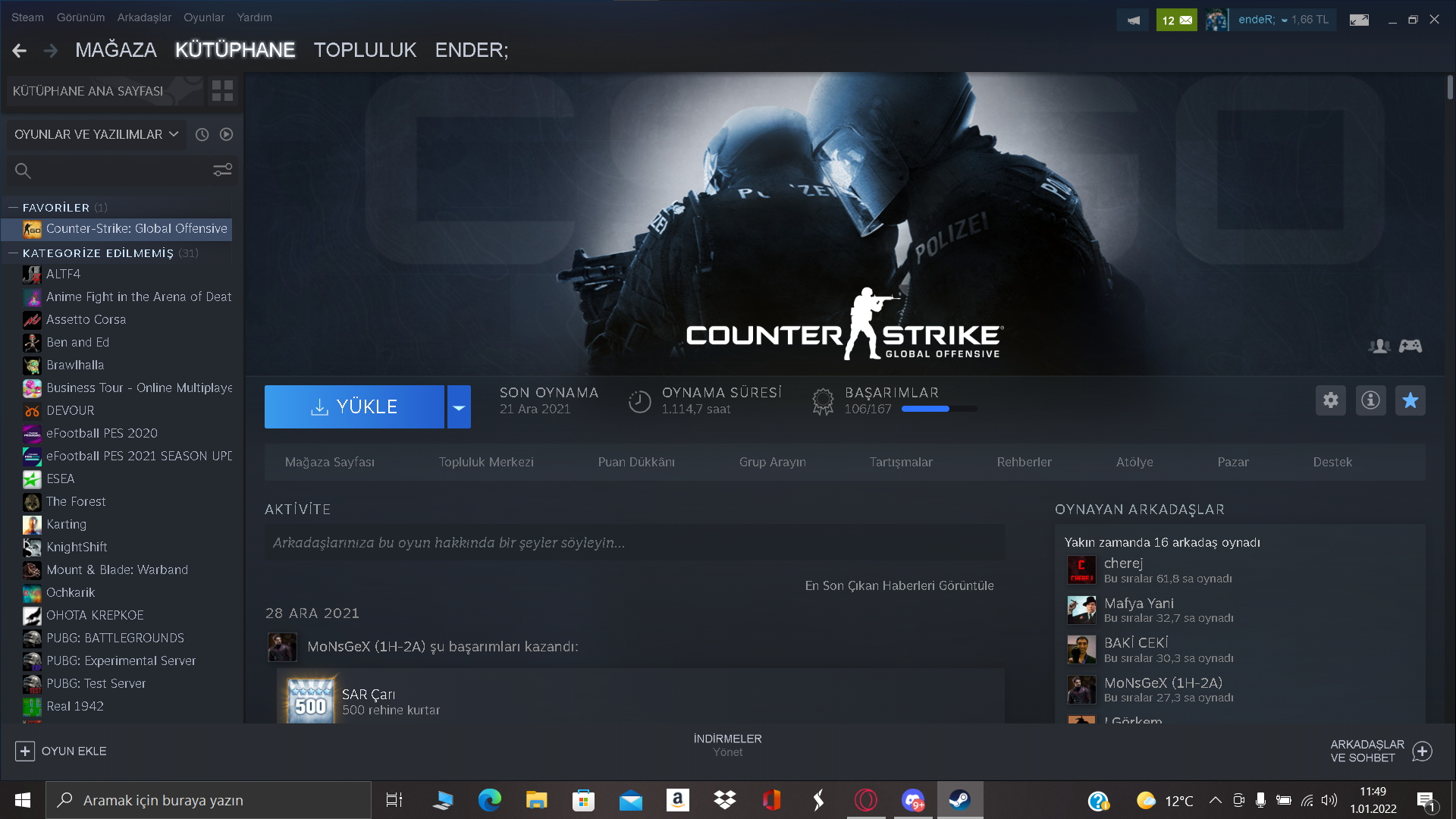
Task: Open the announcements megaphone icon
Action: click(1133, 20)
